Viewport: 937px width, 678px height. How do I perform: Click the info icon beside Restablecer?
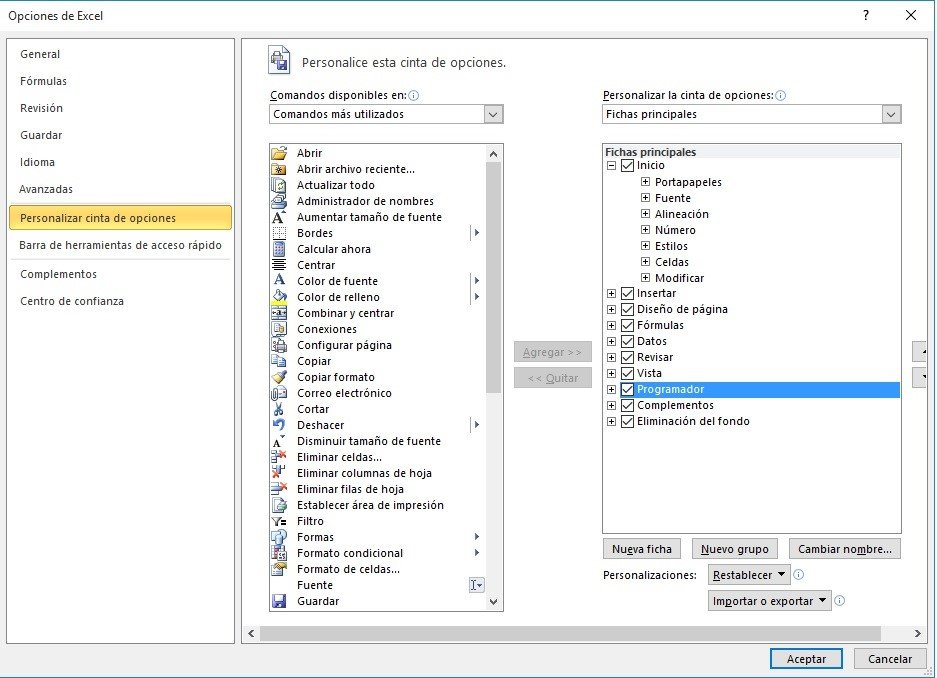click(798, 575)
